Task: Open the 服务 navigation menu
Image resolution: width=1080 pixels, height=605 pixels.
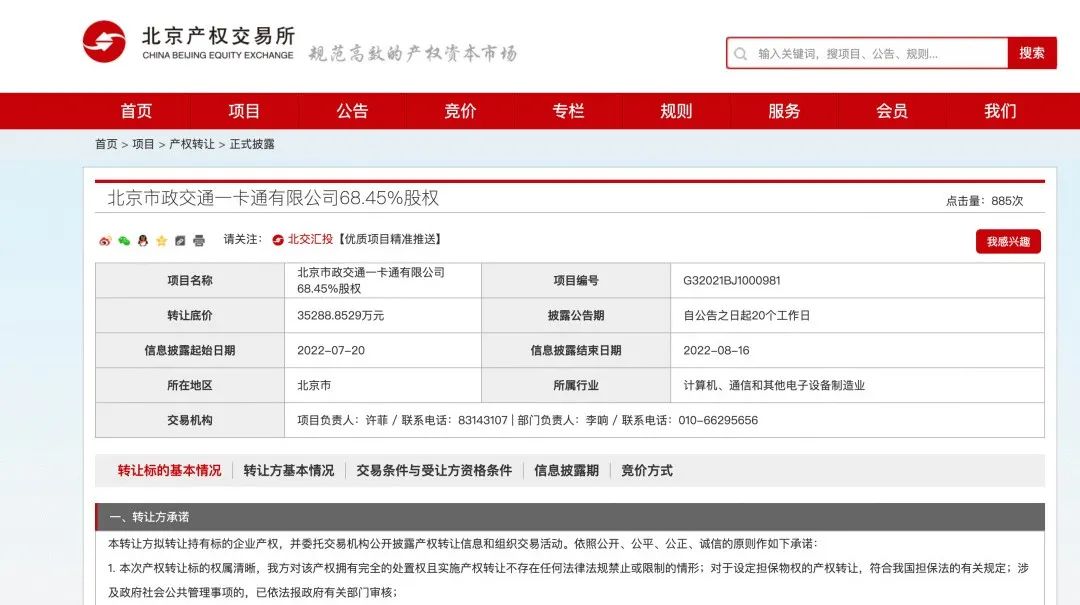Action: point(784,111)
